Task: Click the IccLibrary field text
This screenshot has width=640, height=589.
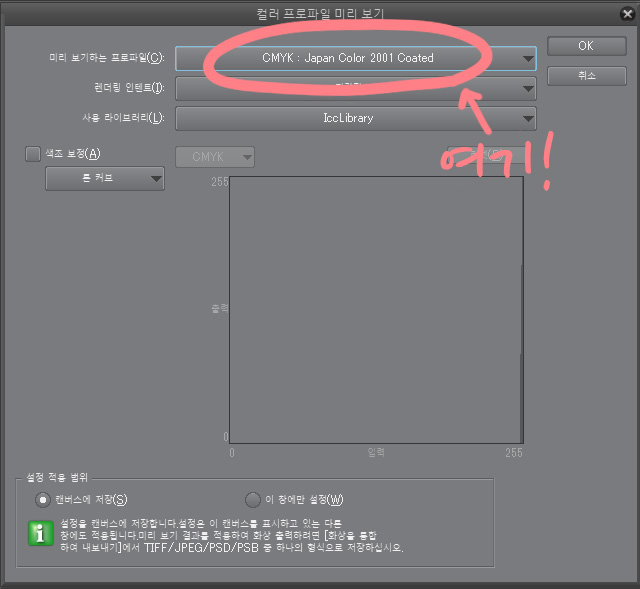Action: (348, 118)
